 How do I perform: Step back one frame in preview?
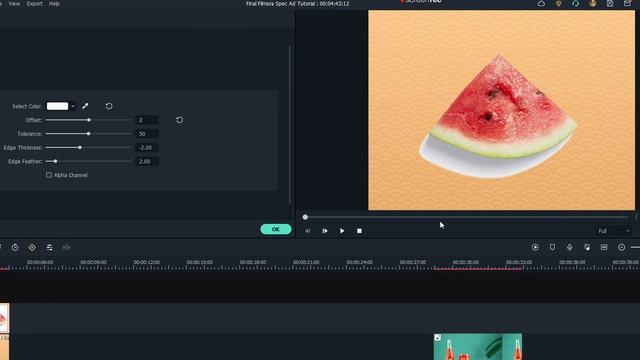(x=308, y=231)
